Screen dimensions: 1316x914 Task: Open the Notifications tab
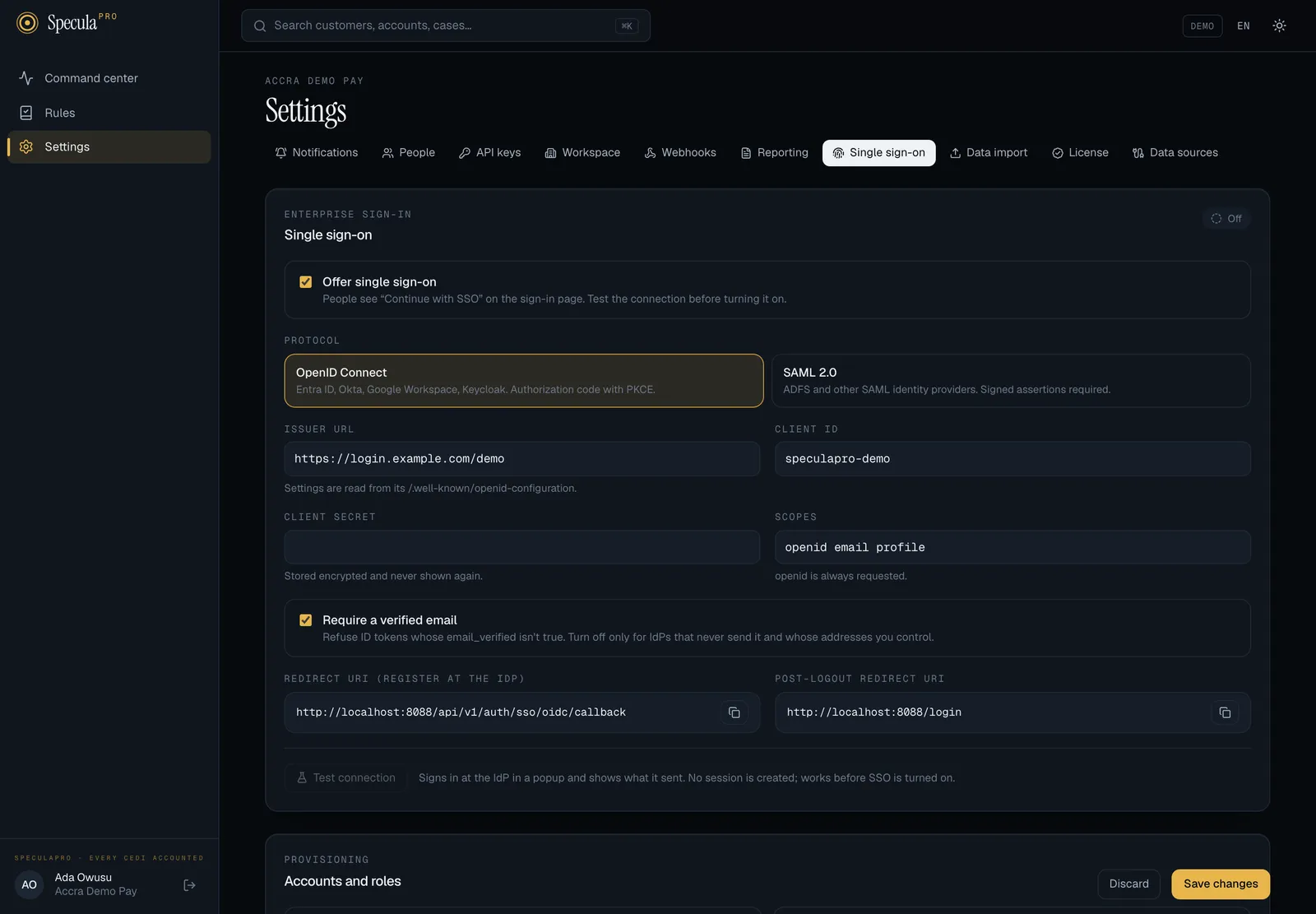tap(317, 153)
